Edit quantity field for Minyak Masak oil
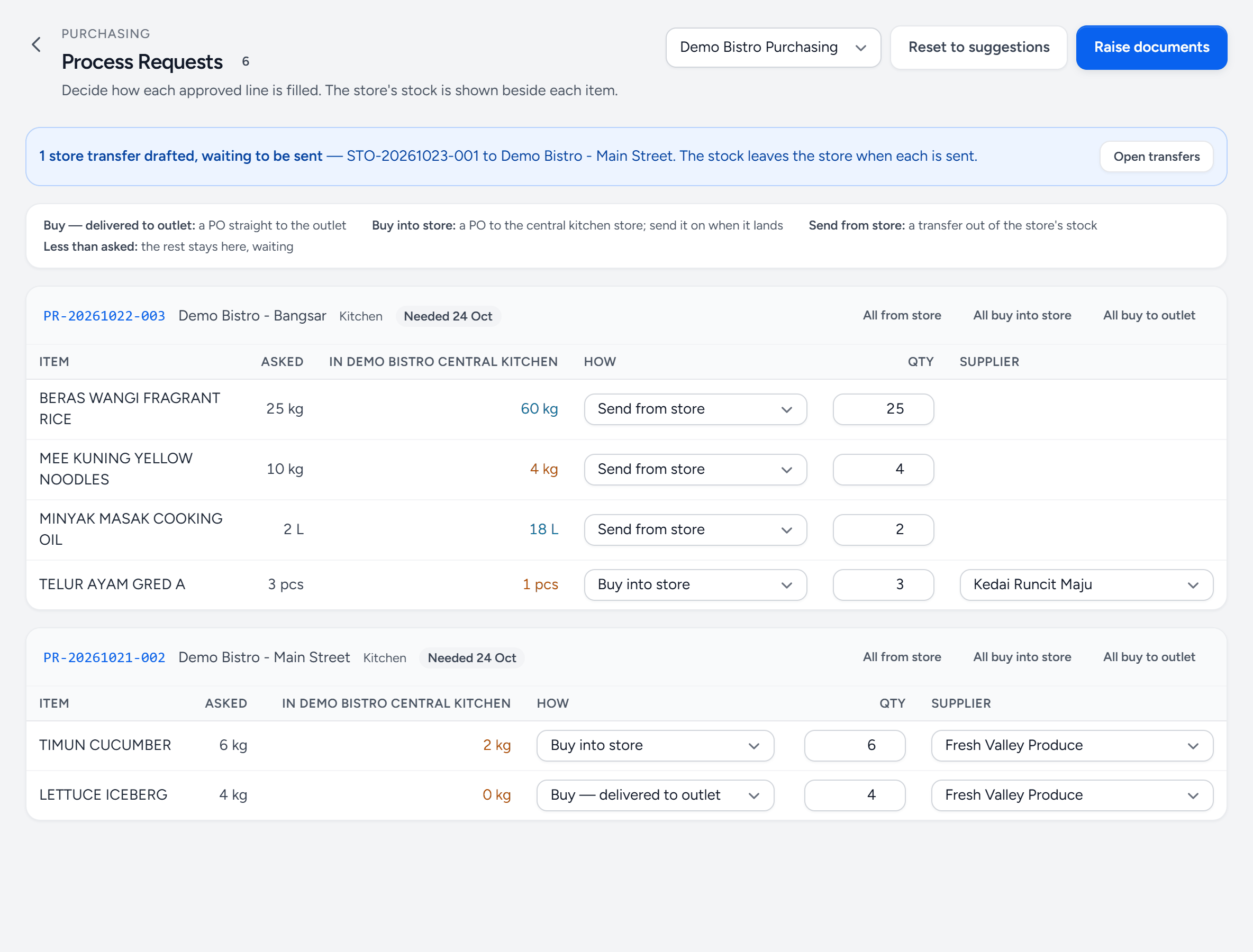Image resolution: width=1253 pixels, height=952 pixels. point(883,529)
